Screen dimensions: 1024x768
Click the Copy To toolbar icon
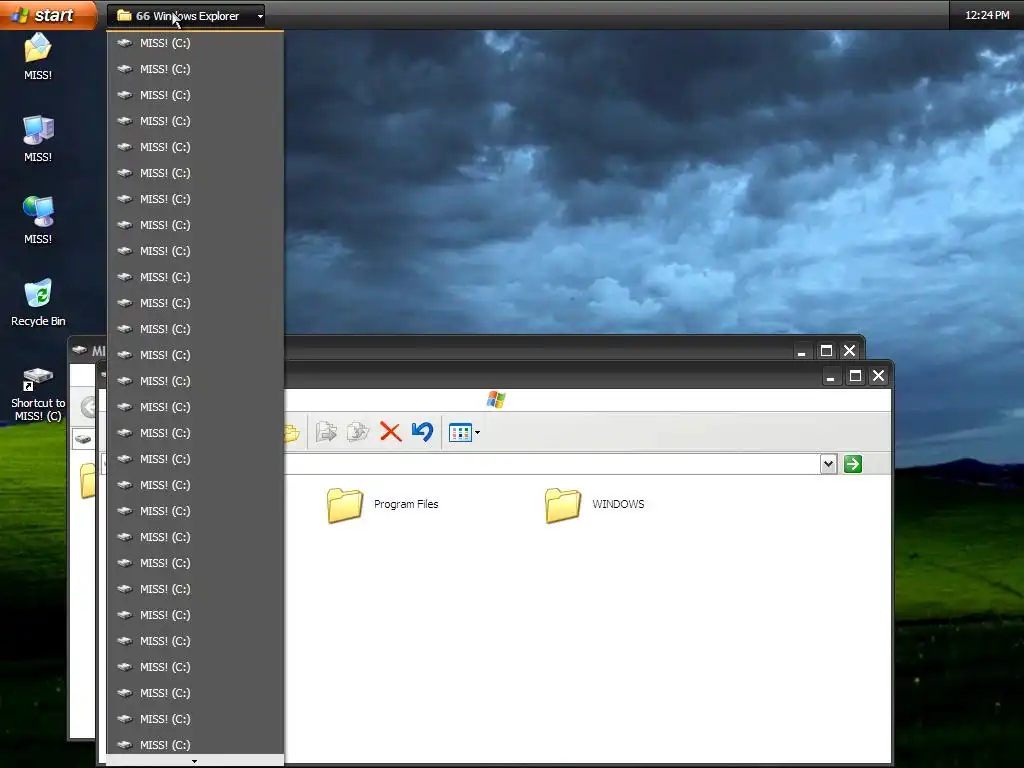click(x=357, y=432)
